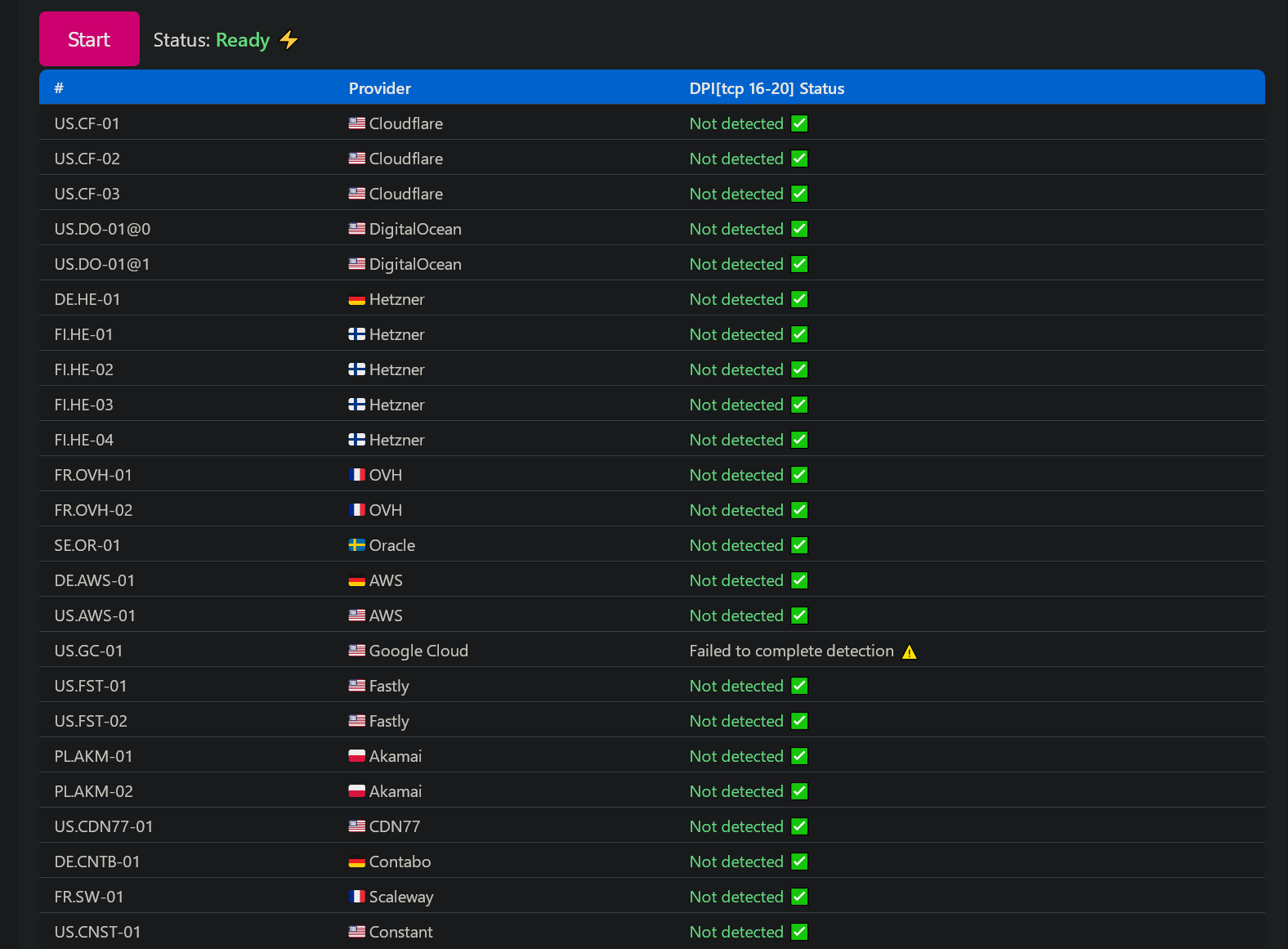This screenshot has width=1288, height=949.
Task: Click the 'DE.CNTB-01' row ID
Action: coord(97,862)
